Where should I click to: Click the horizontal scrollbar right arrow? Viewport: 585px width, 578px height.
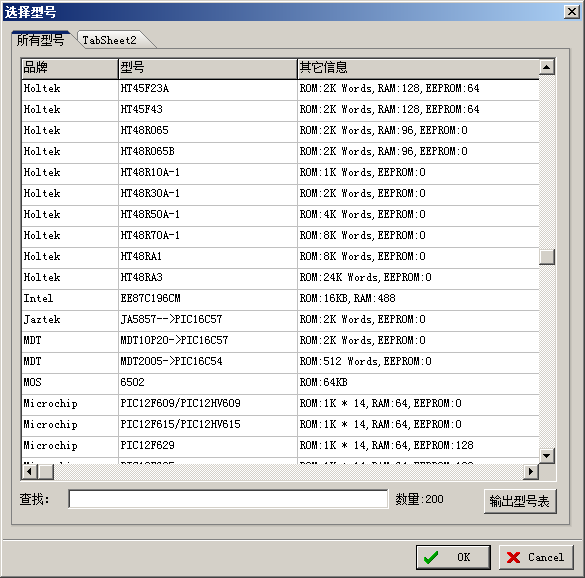click(x=531, y=472)
